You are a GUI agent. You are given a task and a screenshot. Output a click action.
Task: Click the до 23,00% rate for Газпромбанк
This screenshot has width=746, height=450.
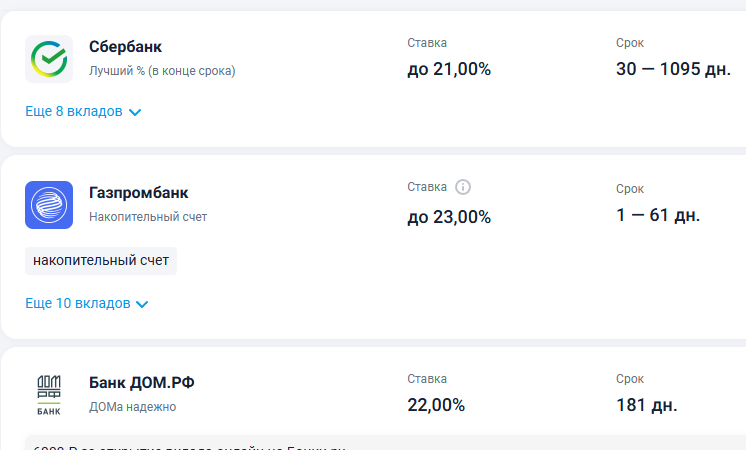point(449,216)
